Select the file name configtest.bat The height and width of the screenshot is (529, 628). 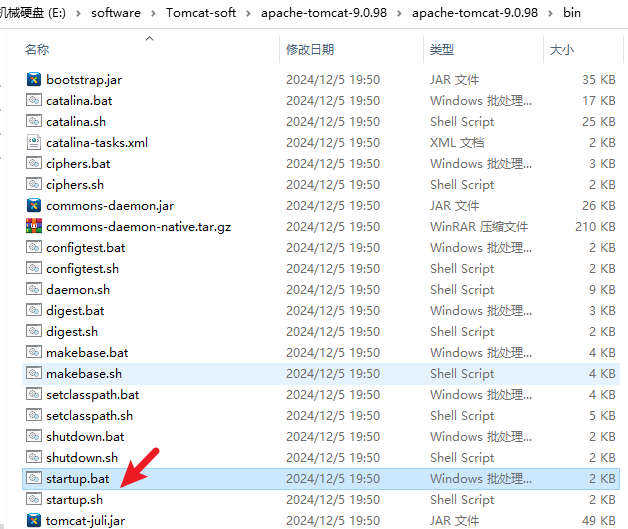click(86, 247)
